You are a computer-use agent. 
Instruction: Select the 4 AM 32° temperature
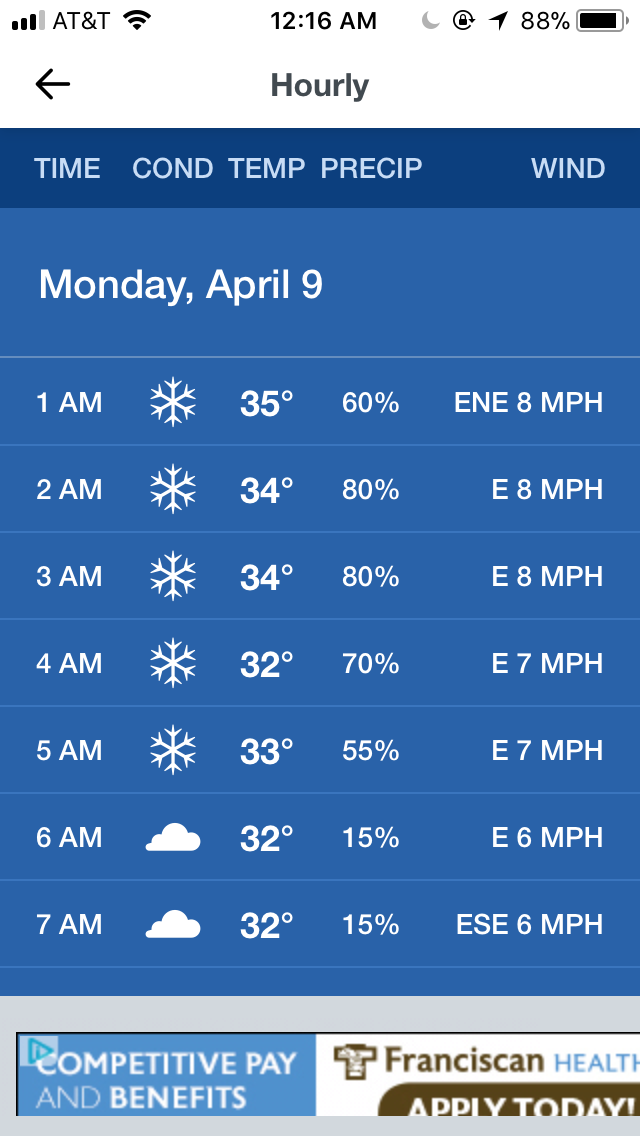click(x=267, y=664)
